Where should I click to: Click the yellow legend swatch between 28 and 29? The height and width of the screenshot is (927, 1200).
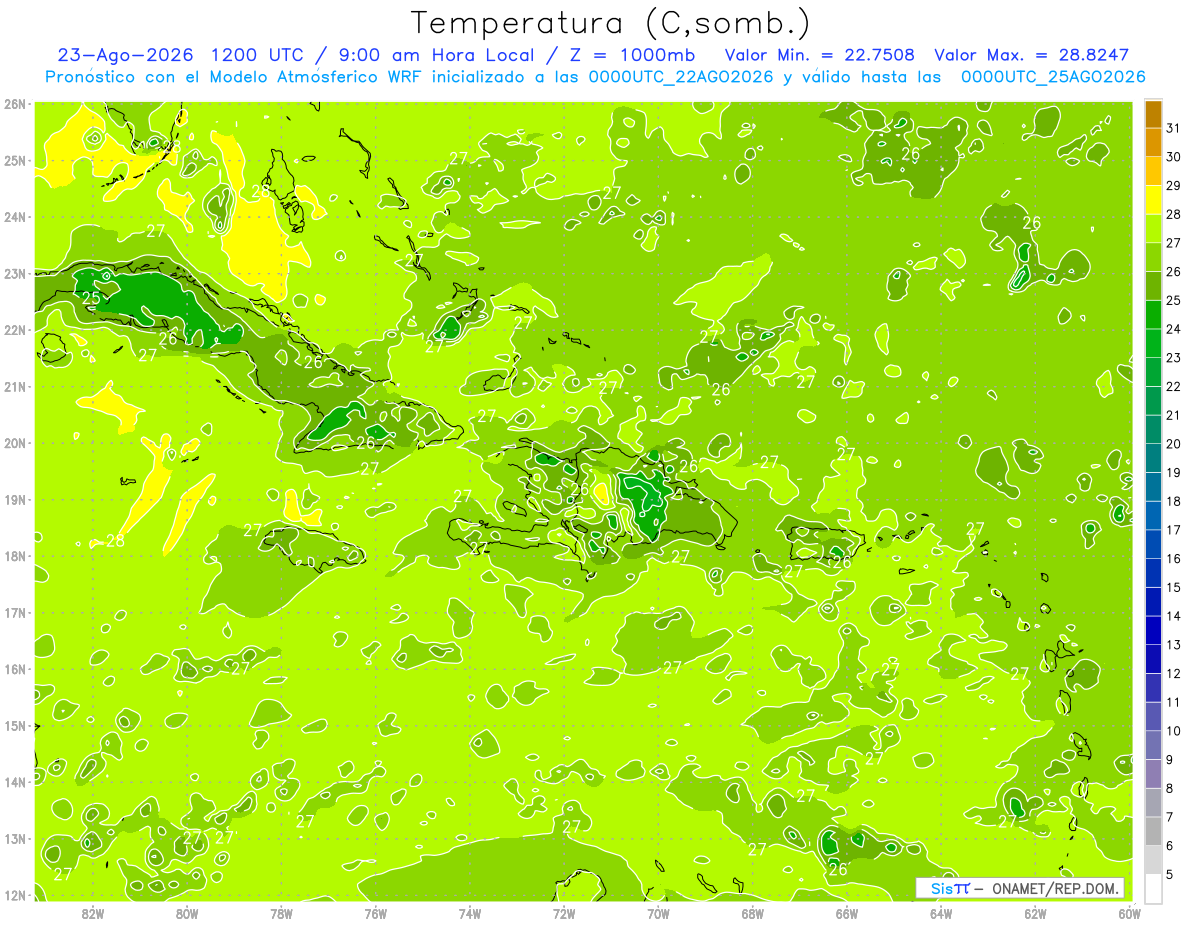[x=1153, y=200]
